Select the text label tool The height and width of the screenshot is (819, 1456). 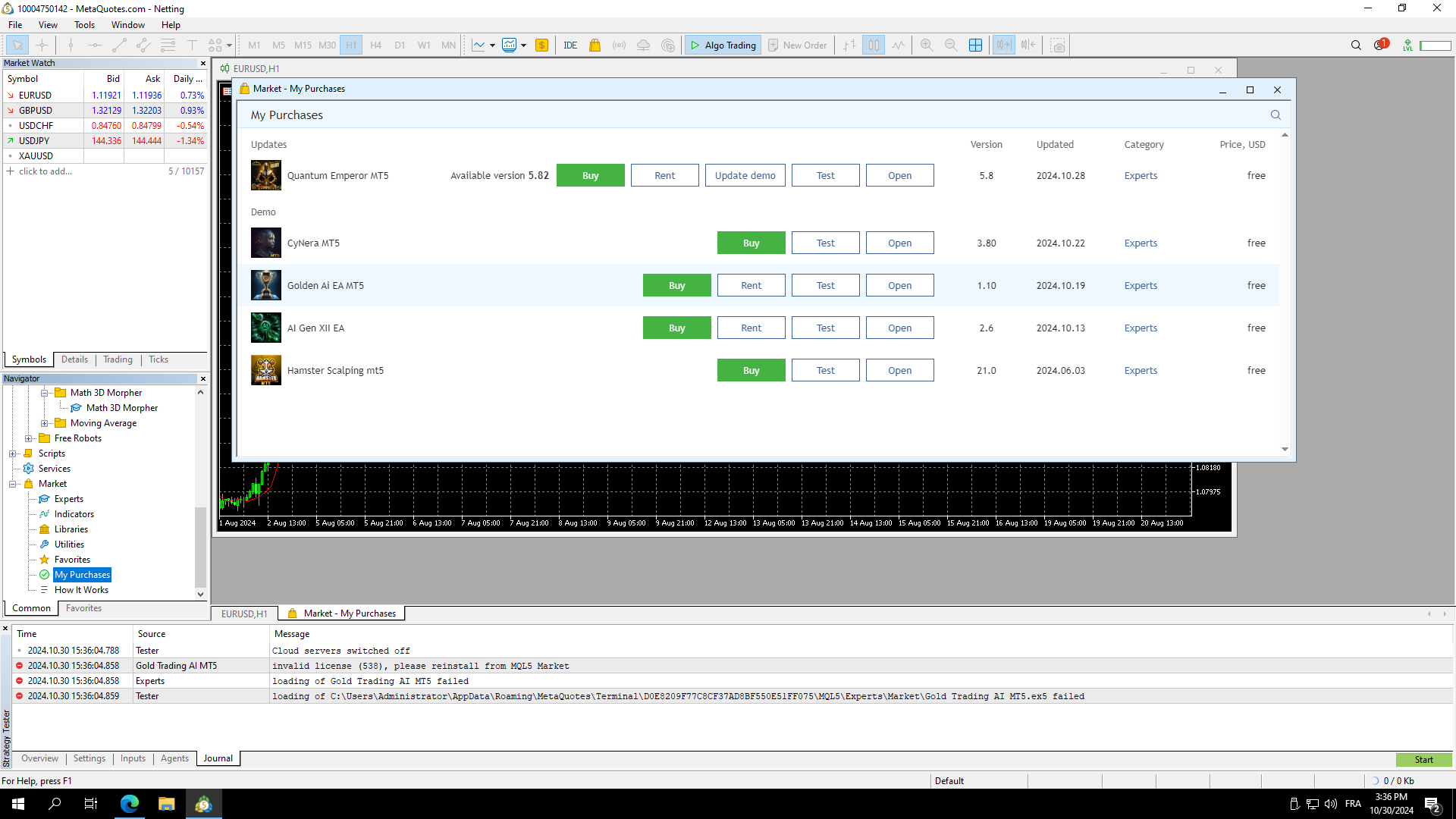192,45
